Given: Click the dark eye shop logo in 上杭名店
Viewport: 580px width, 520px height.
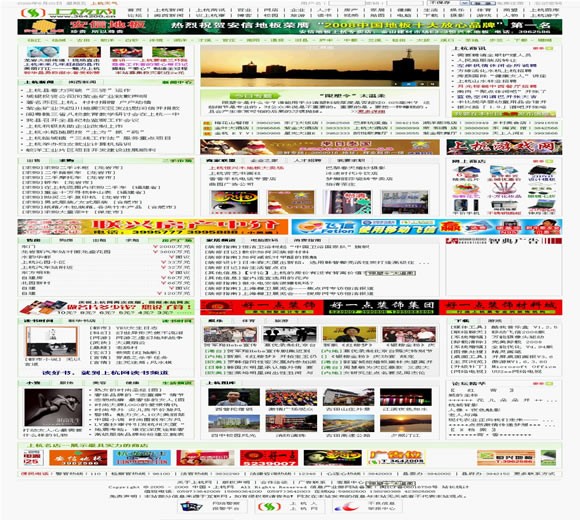Looking at the screenshot, I should tap(333, 458).
